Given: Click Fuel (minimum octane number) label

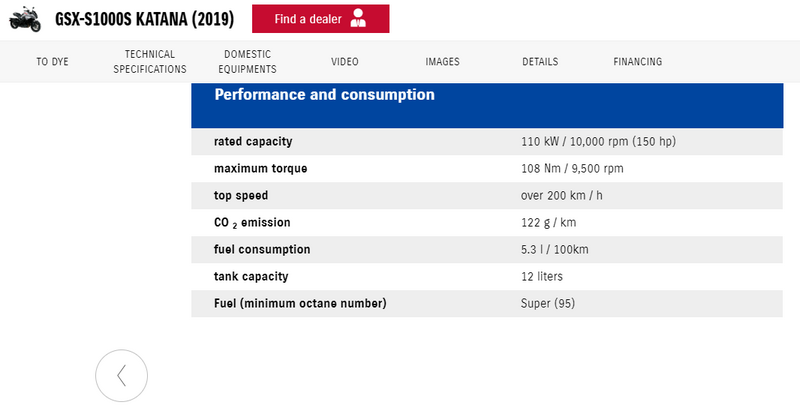Looking at the screenshot, I should pyautogui.click(x=300, y=303).
